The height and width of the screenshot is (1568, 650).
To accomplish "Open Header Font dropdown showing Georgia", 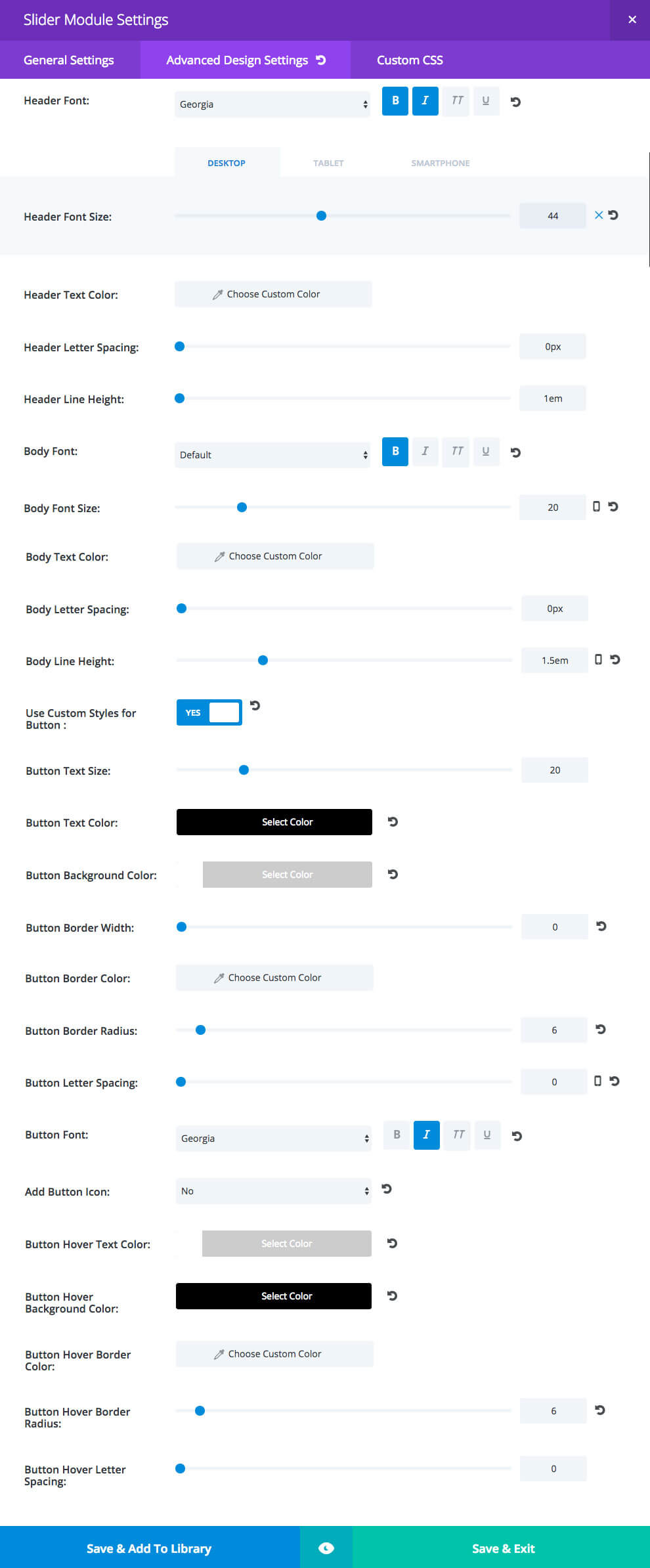I will point(272,104).
